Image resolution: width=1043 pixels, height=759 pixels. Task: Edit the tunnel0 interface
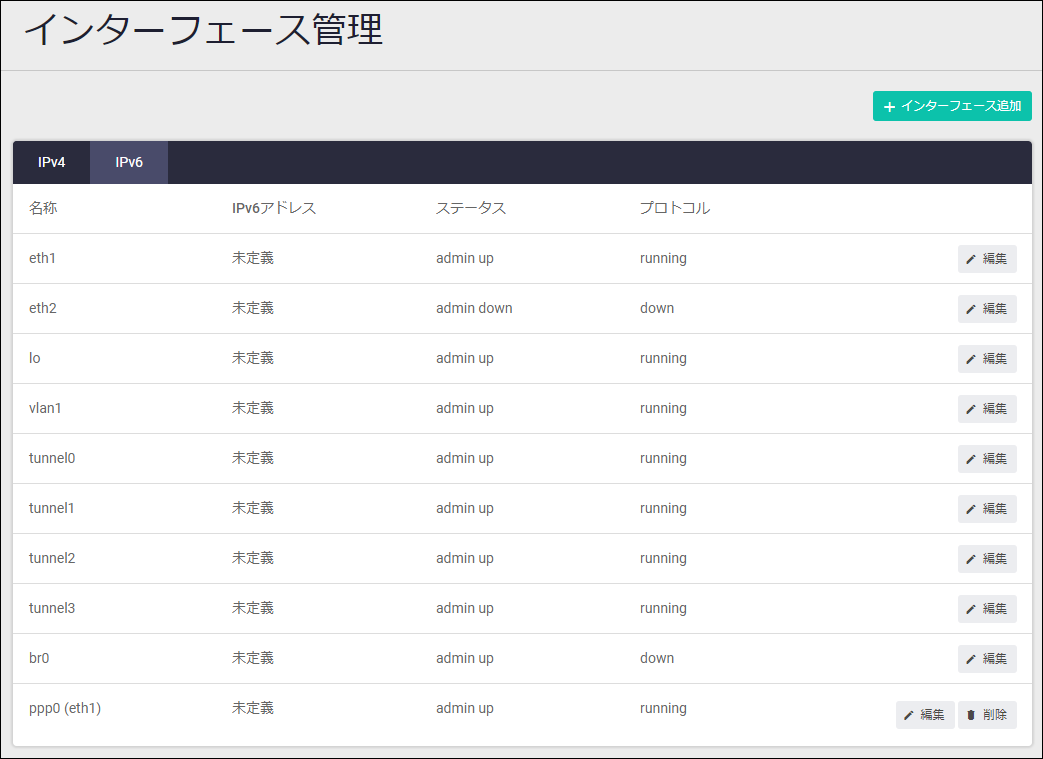click(987, 459)
